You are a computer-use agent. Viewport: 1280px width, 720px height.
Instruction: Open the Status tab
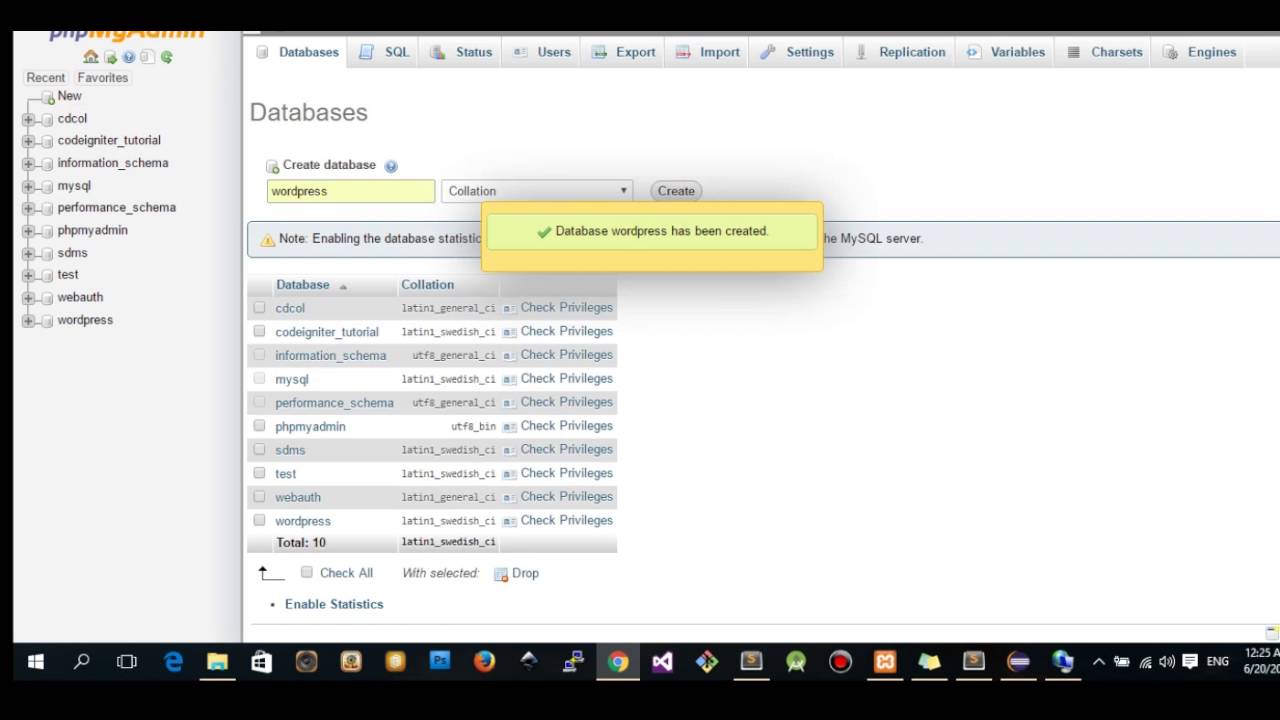tap(462, 52)
